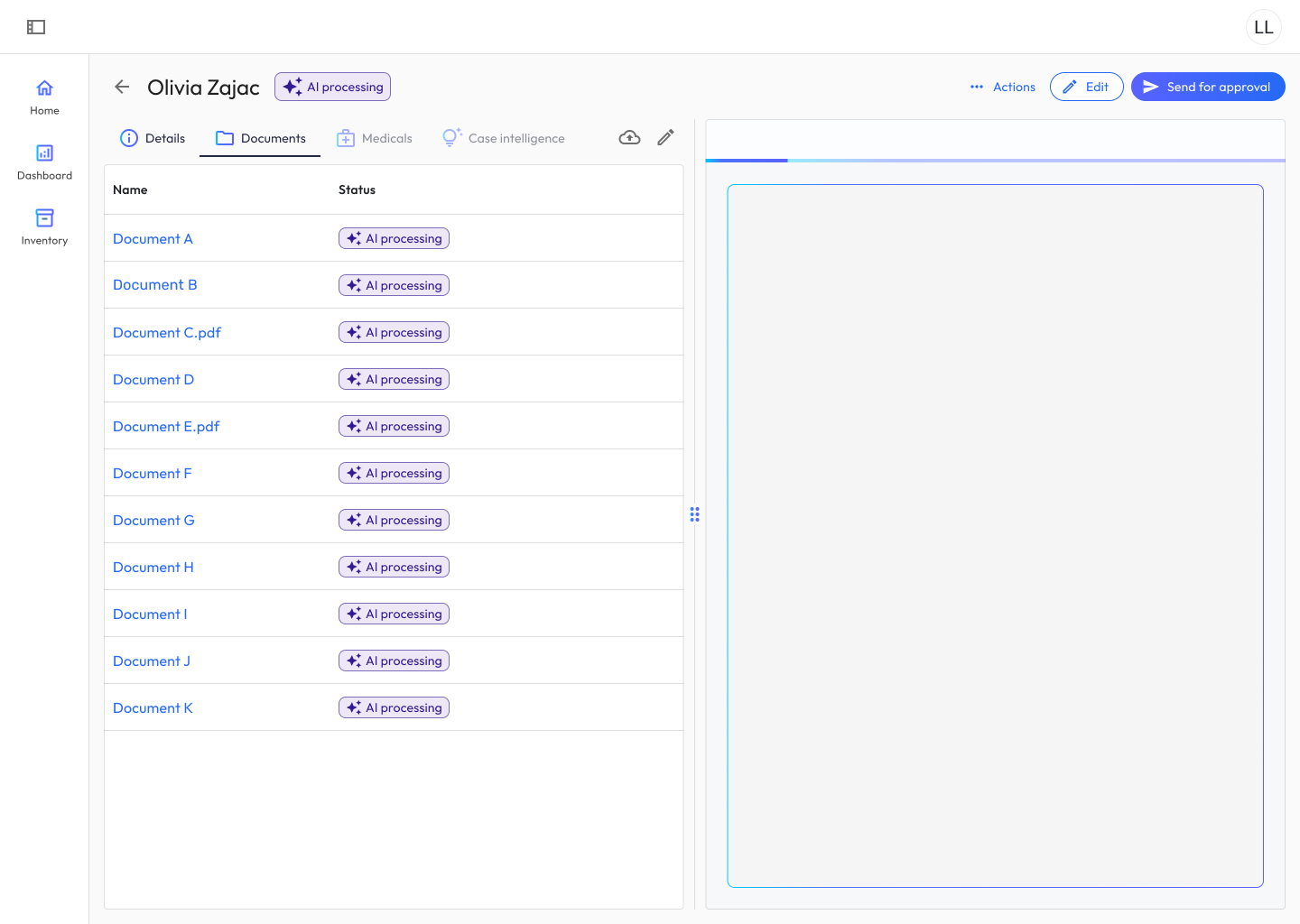
Task: Click the document loading progress bar
Action: [x=995, y=161]
